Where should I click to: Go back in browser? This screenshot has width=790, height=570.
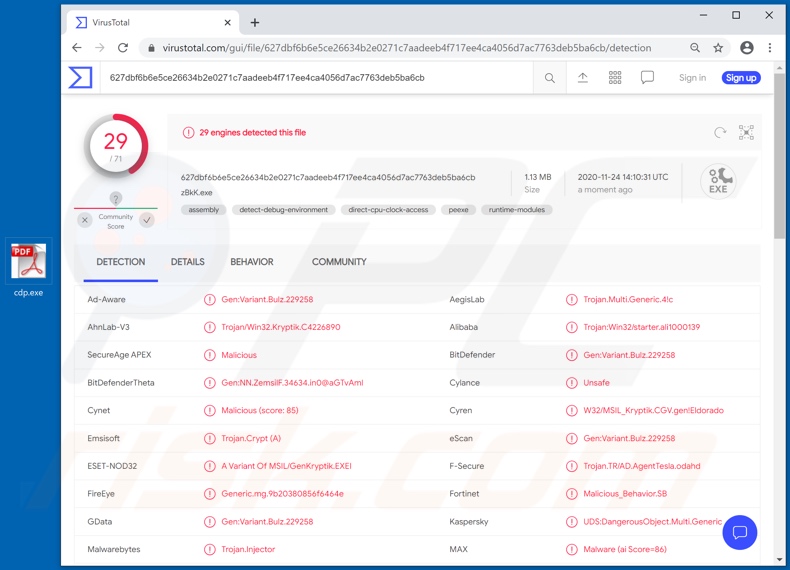[x=77, y=48]
